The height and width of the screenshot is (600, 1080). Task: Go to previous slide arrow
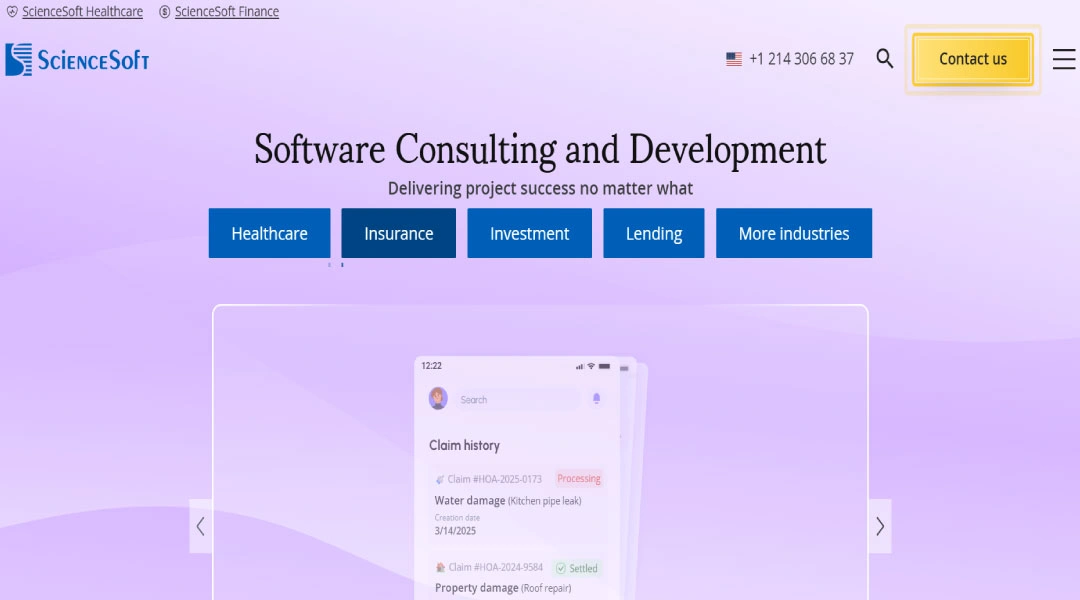[x=200, y=526]
